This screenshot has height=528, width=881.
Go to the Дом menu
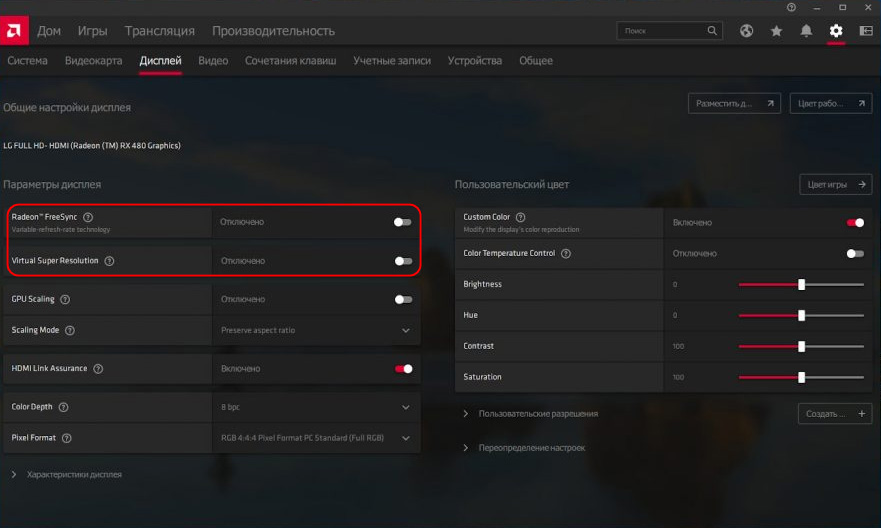(x=49, y=31)
